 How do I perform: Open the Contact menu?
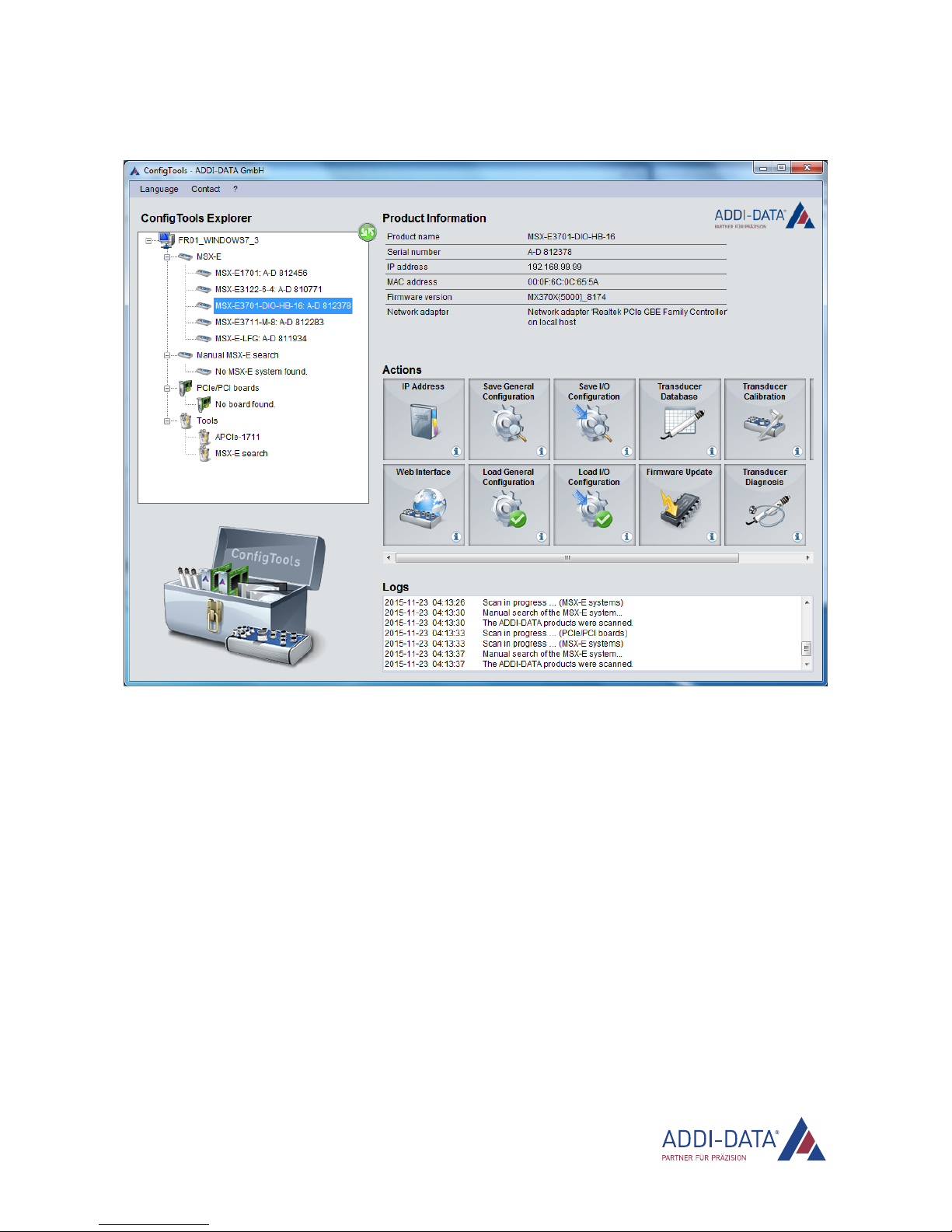pos(206,189)
